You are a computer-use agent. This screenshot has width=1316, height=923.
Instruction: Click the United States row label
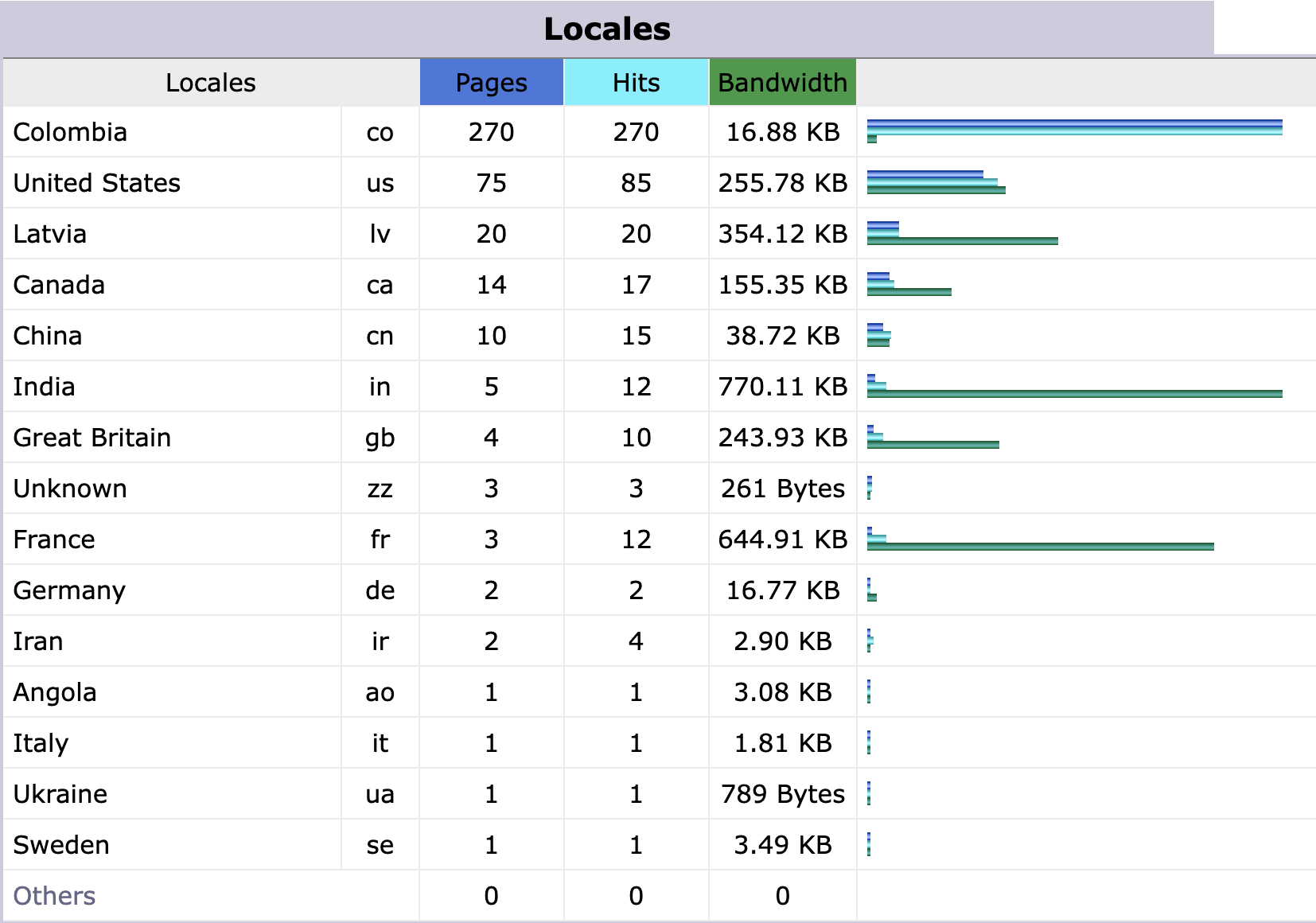97,183
